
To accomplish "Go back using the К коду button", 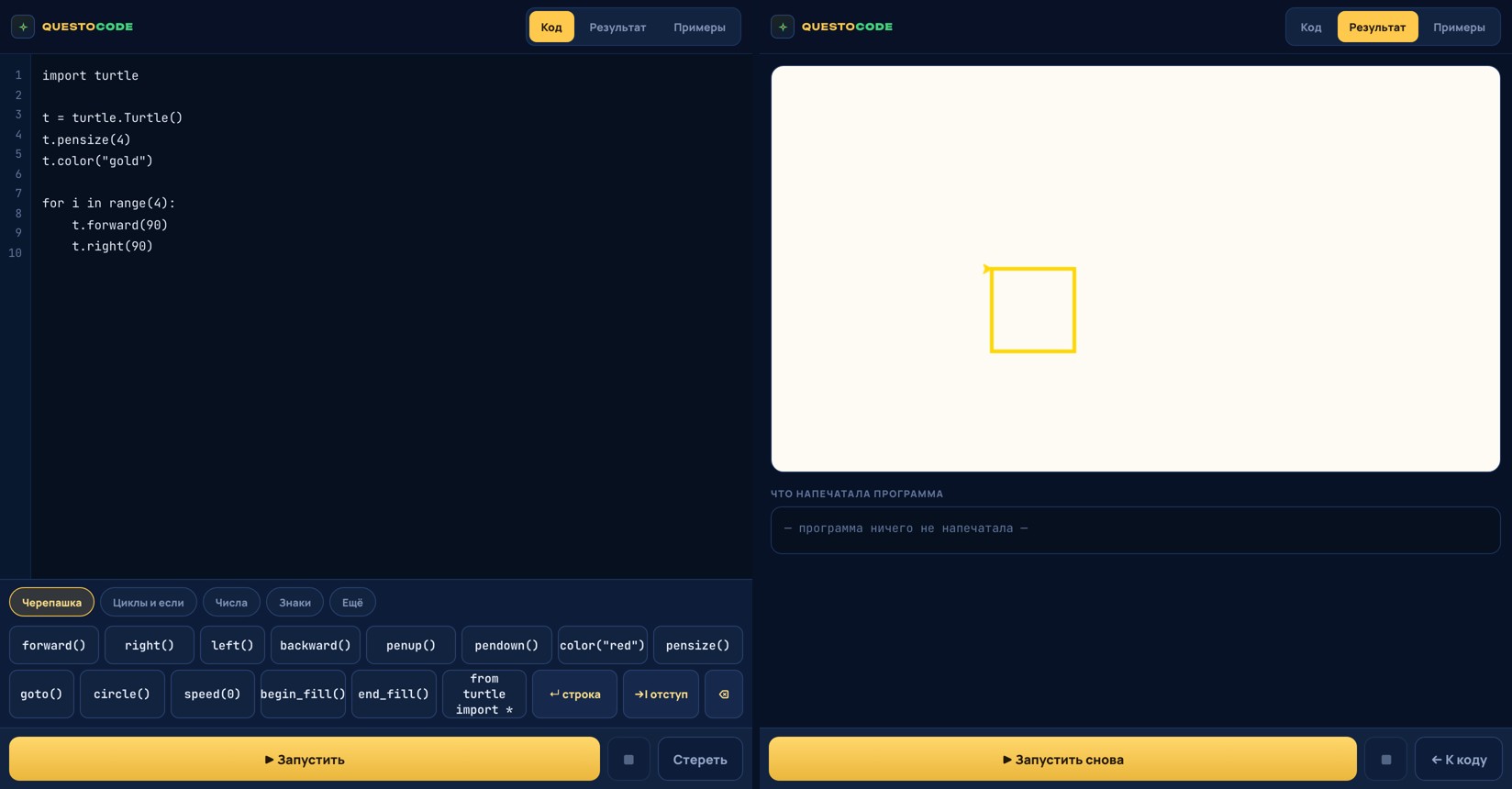I will click(1459, 760).
